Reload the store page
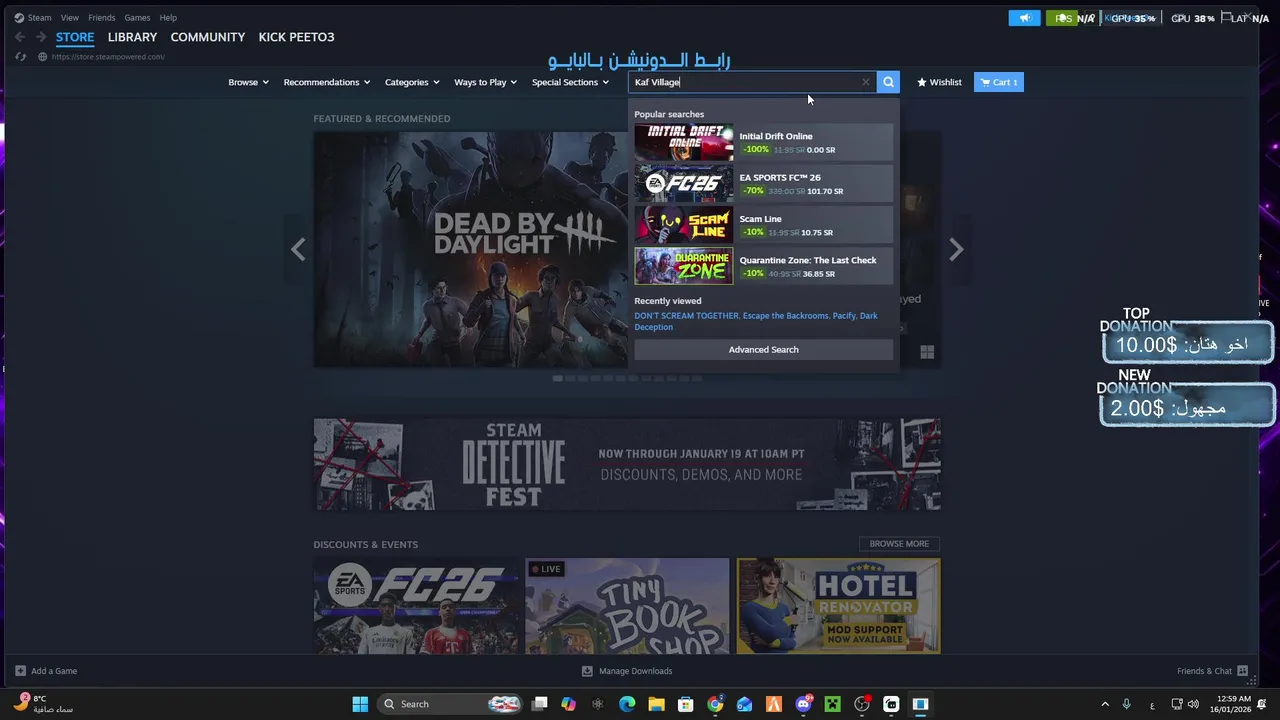1280x720 pixels. coord(20,57)
